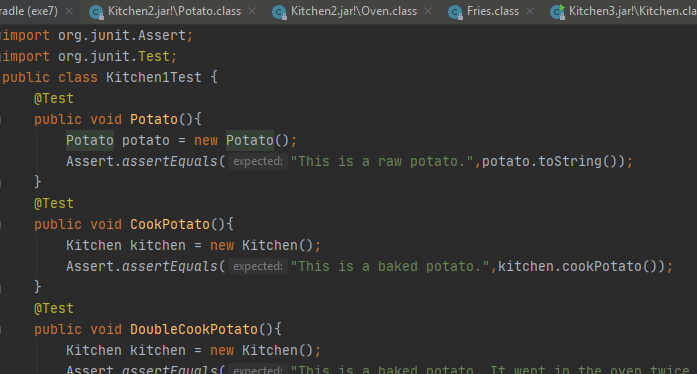697x374 pixels.
Task: Open the Fries.class editor tab
Action: pos(493,11)
